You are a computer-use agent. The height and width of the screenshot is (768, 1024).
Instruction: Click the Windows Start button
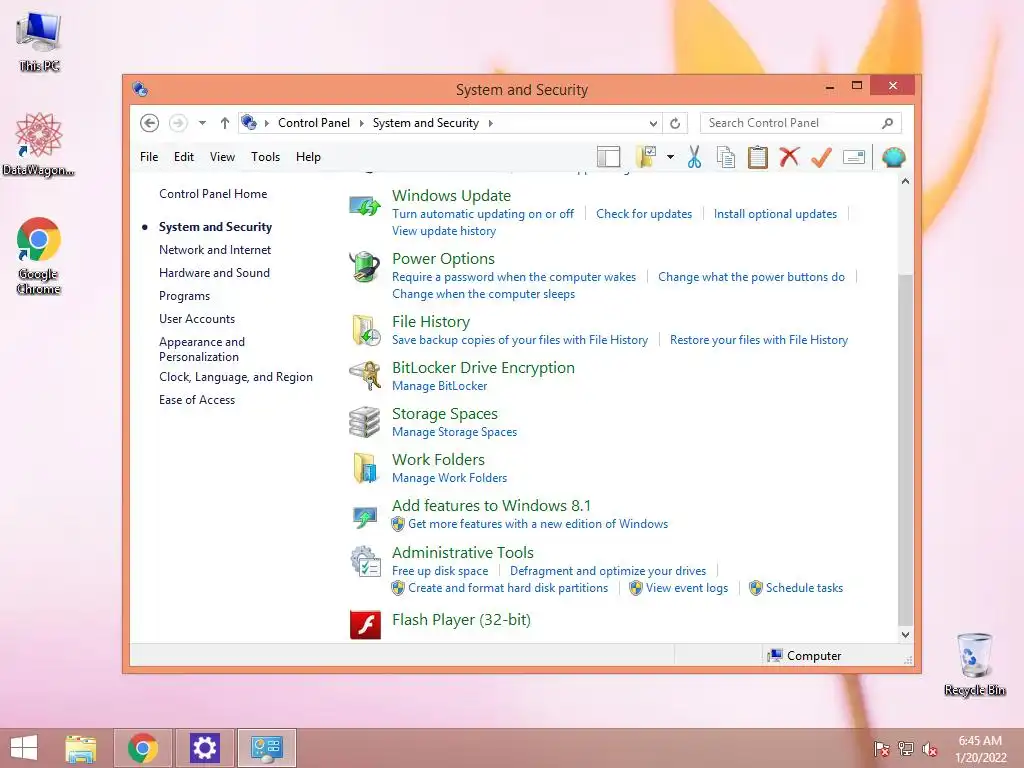[x=24, y=748]
